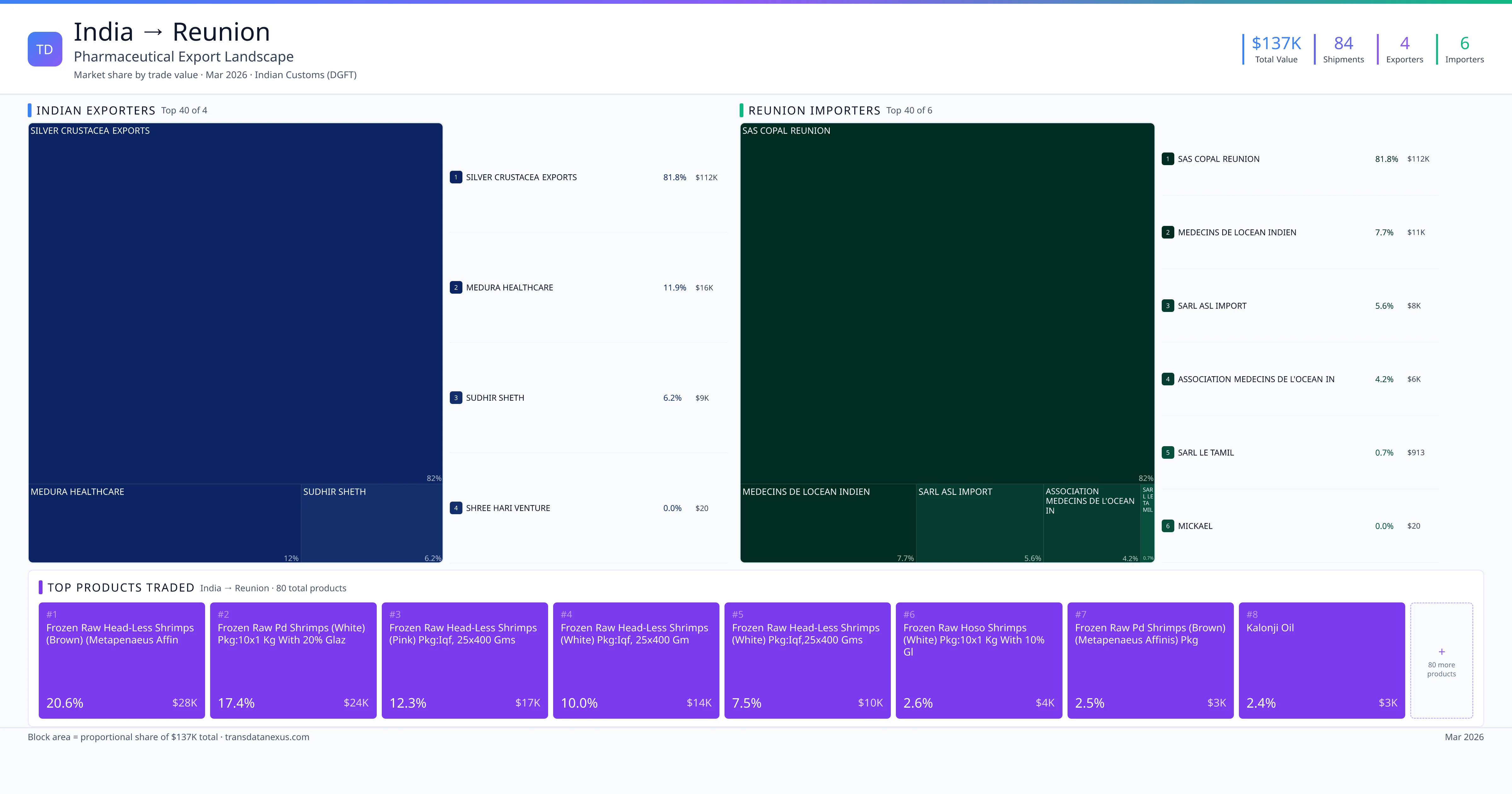Open product card #6 Frozen Raw Hoso Shrimps
The height and width of the screenshot is (794, 1512).
point(978,660)
